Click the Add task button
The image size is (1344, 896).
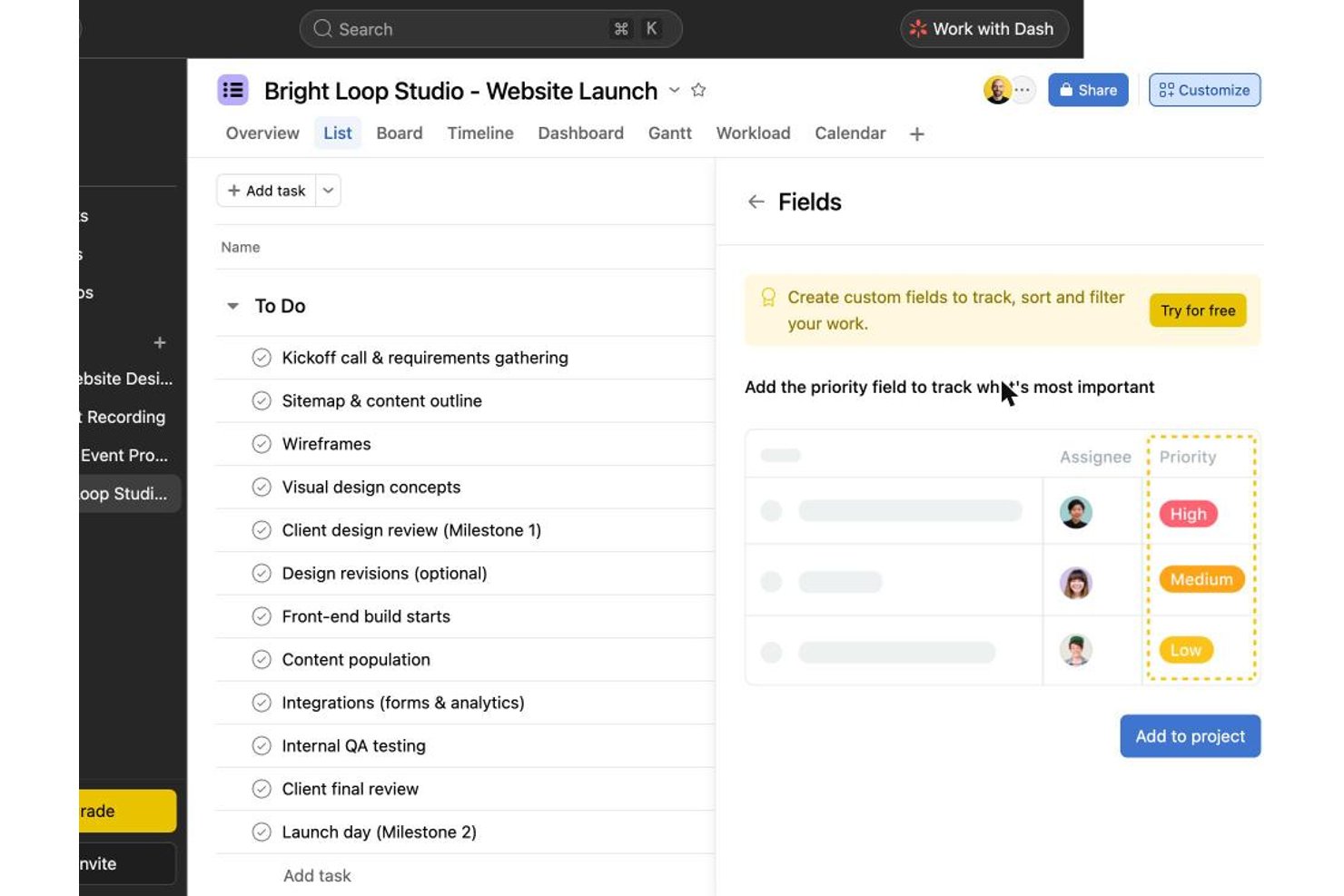266,191
